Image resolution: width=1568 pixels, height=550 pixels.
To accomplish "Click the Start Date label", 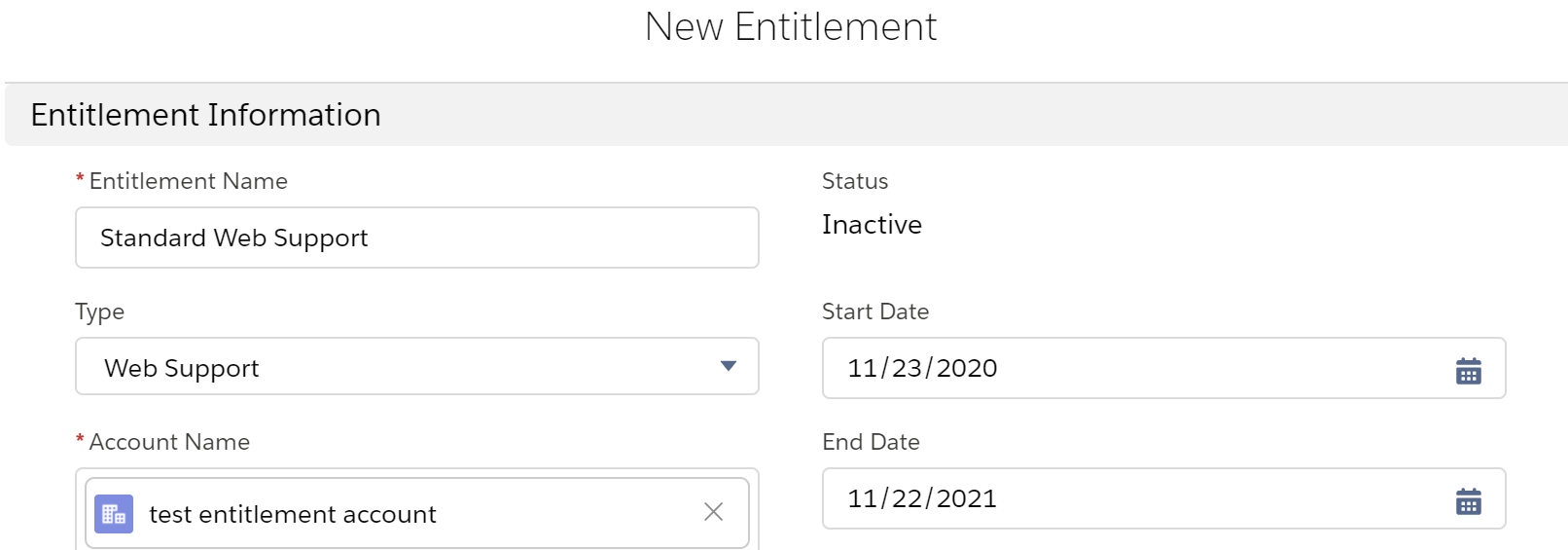I will pos(875,312).
